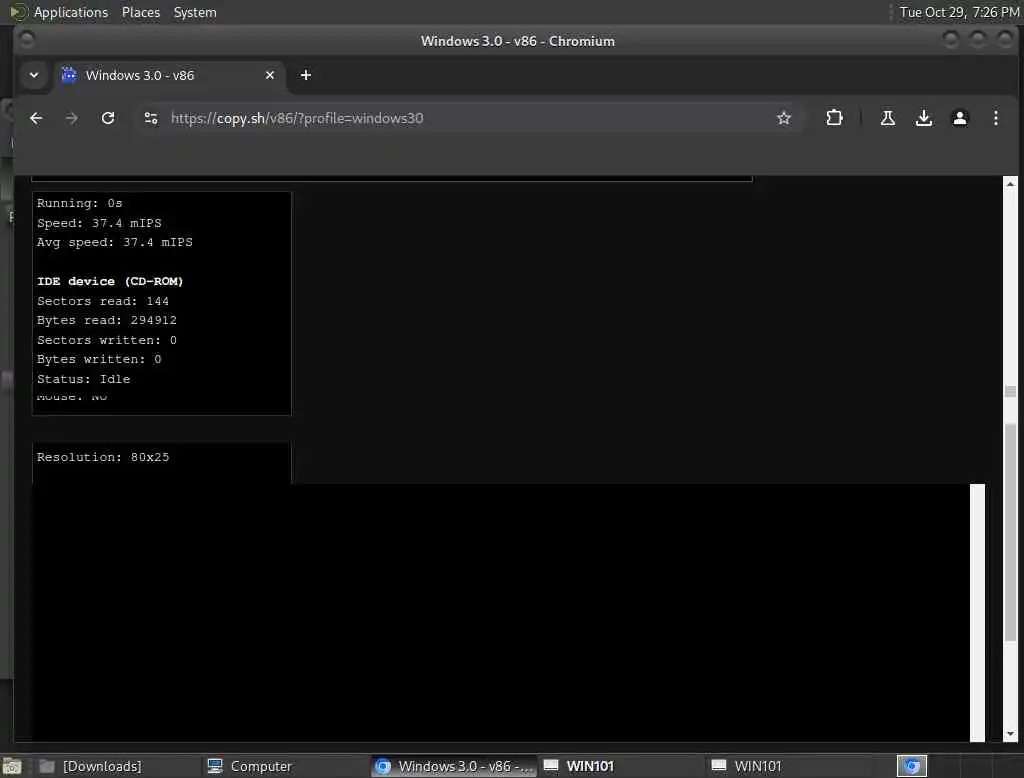Open the Extensions puzzle icon
This screenshot has width=1024, height=778.
pos(834,118)
